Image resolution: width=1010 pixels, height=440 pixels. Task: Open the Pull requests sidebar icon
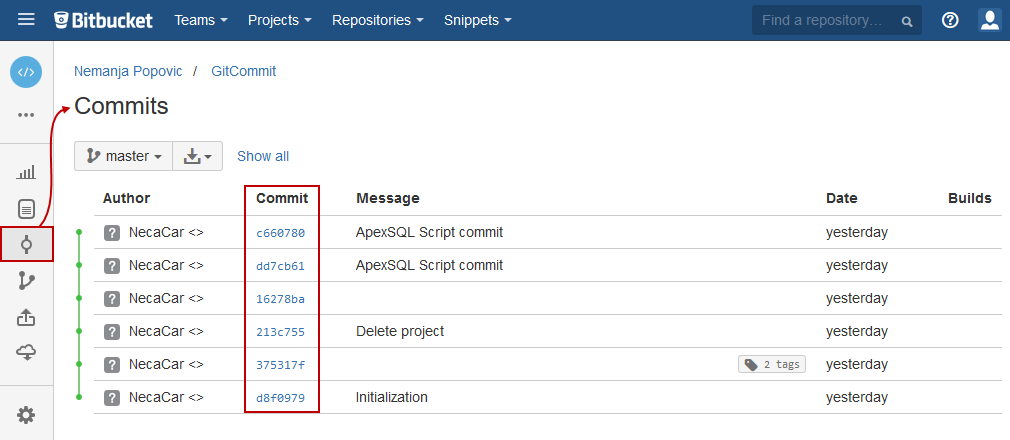point(26,317)
